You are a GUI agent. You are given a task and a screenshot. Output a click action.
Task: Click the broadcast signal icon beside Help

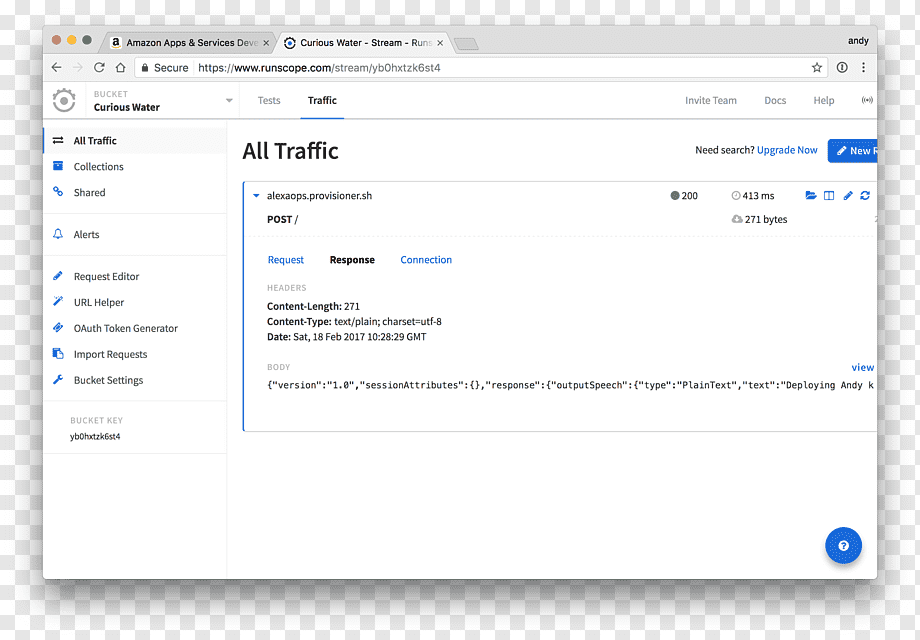click(867, 100)
